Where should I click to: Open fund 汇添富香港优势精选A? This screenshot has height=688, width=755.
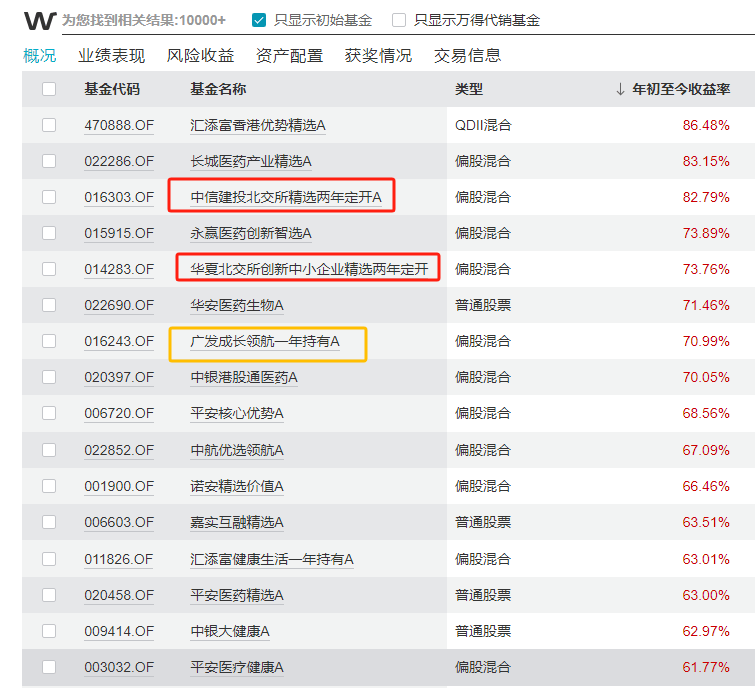click(x=258, y=125)
